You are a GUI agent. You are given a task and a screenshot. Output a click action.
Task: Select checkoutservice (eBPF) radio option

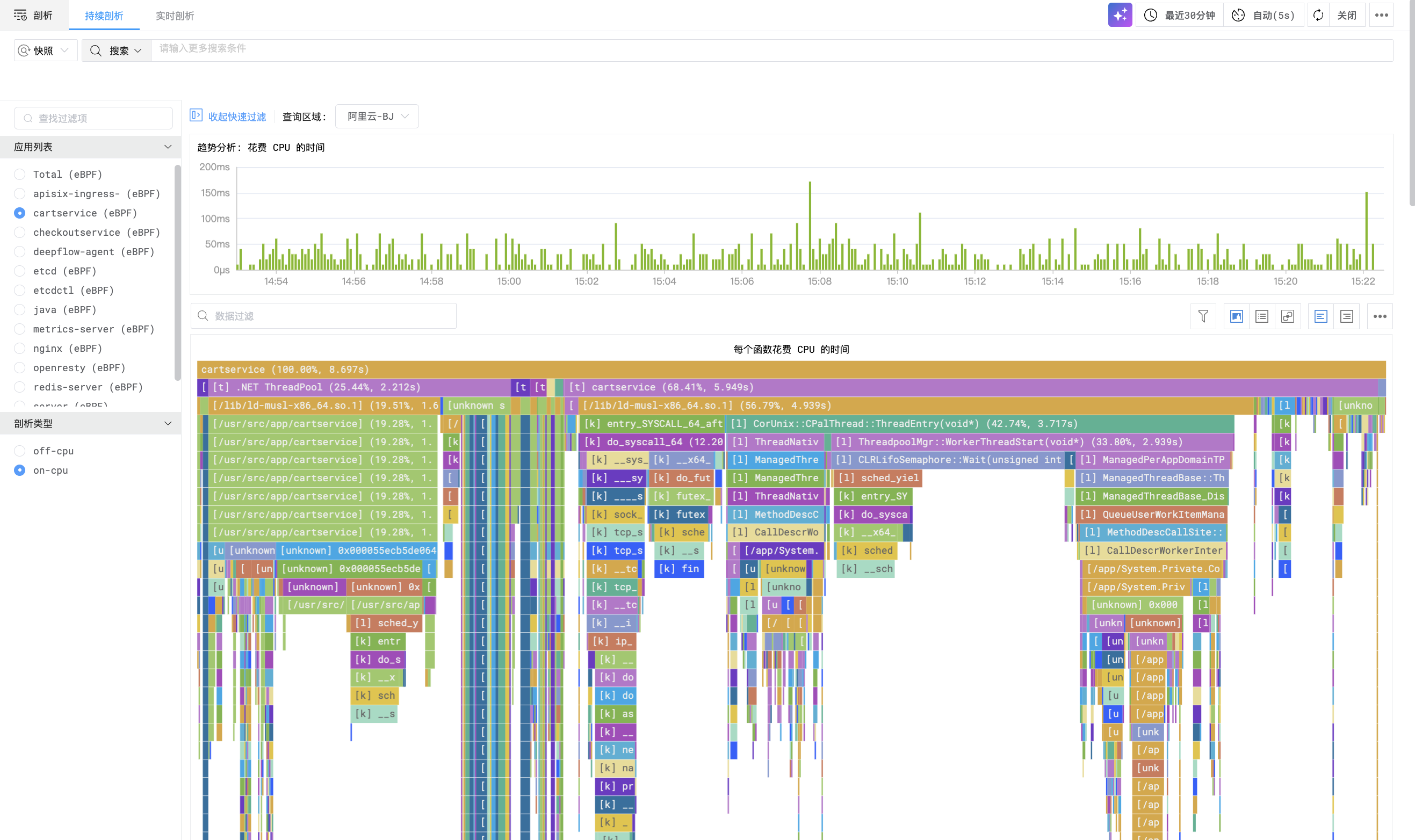pos(20,232)
